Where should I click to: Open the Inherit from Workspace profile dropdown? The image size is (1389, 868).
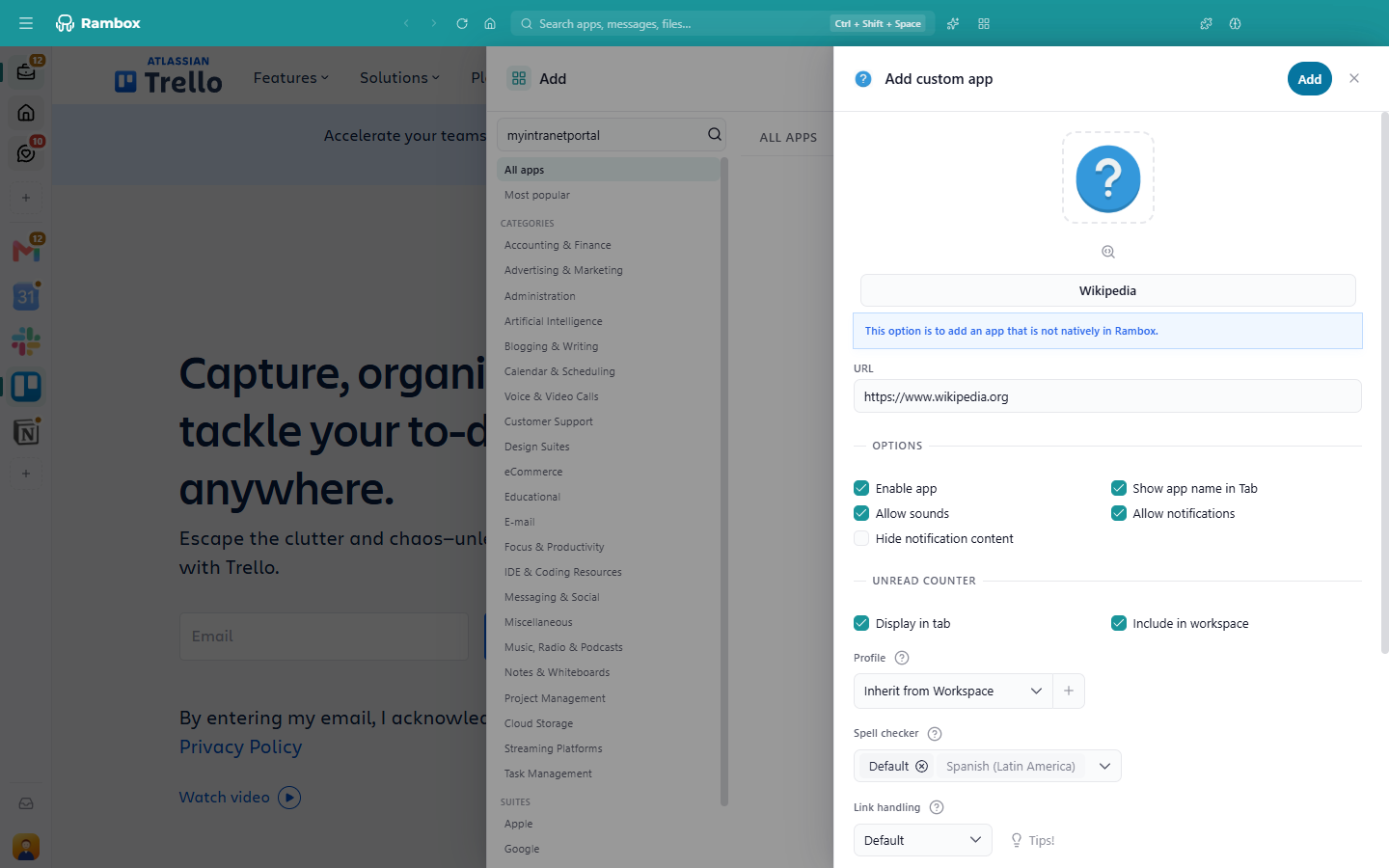(953, 692)
